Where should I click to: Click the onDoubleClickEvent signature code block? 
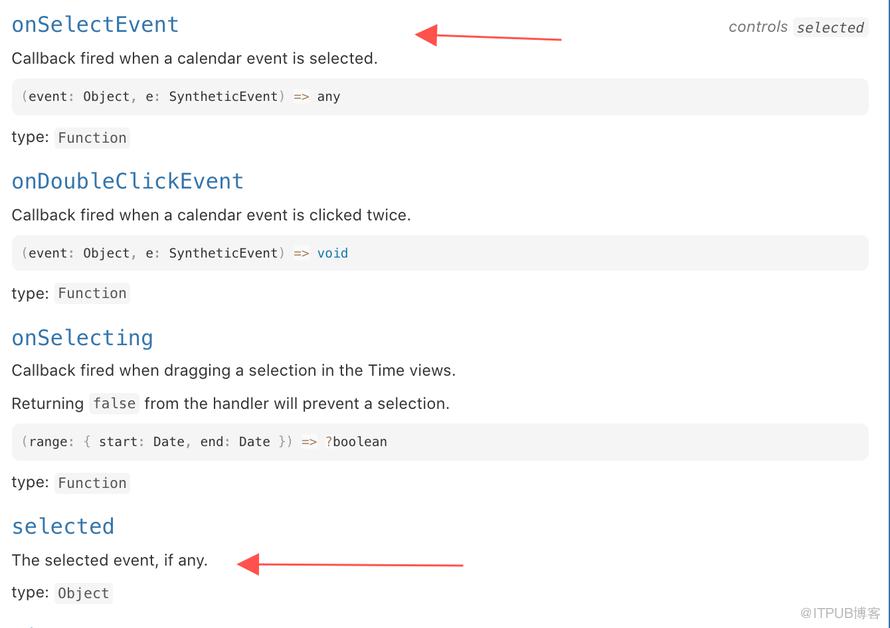click(x=440, y=253)
